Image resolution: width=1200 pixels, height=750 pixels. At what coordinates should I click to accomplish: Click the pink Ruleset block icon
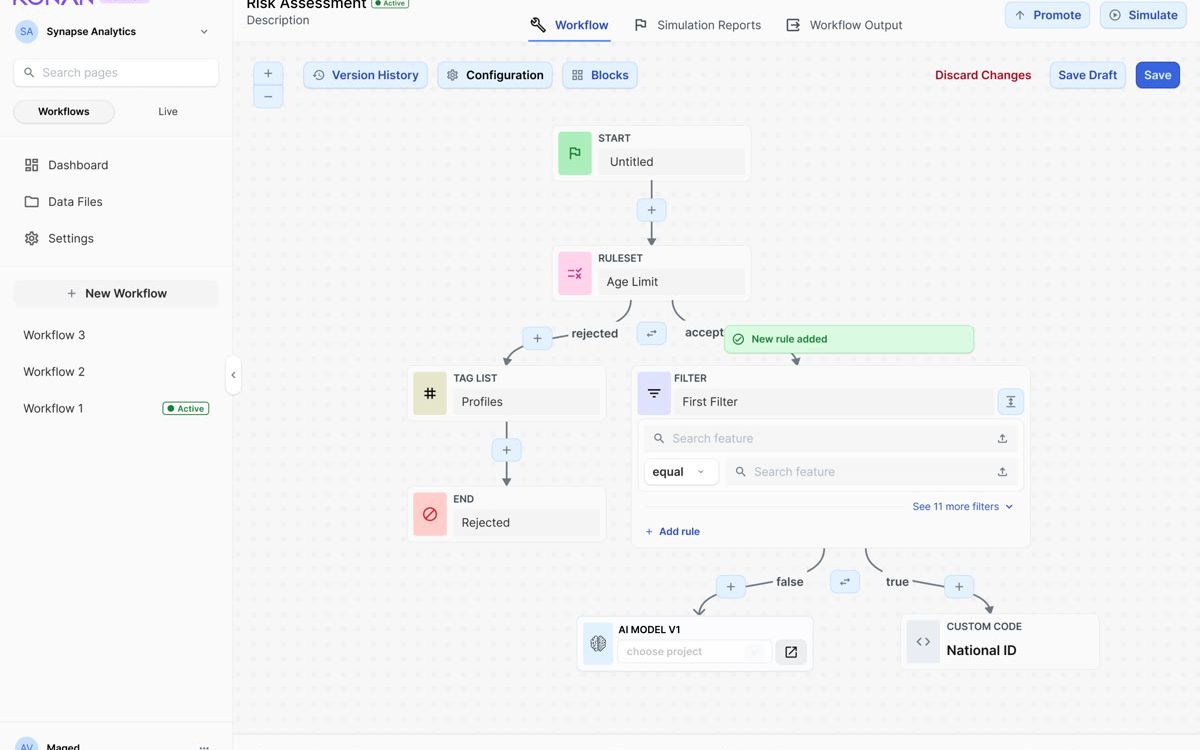575,273
